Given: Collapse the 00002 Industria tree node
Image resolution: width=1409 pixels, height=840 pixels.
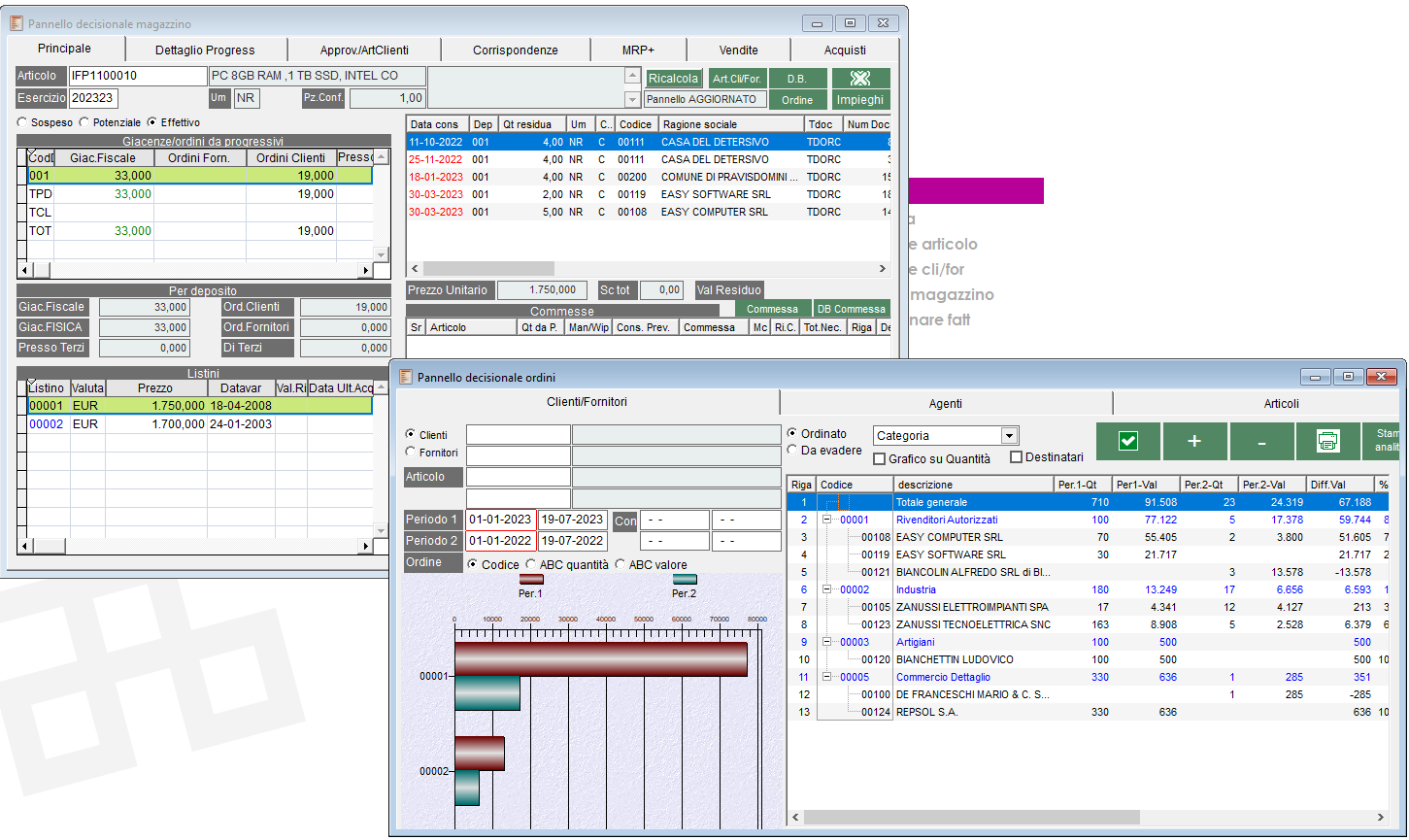Looking at the screenshot, I should click(x=827, y=589).
